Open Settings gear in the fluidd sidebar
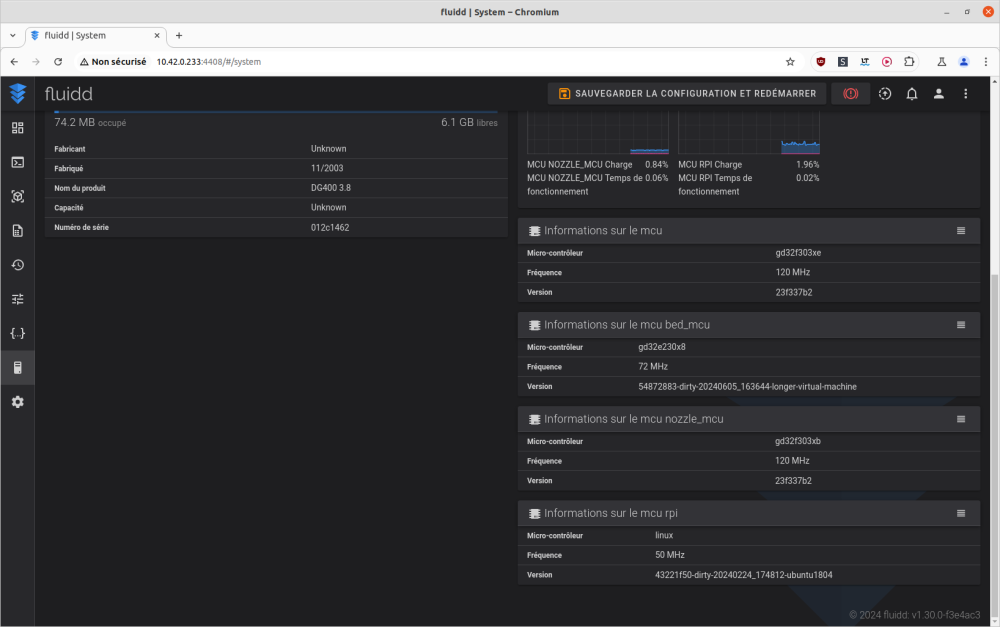This screenshot has height=627, width=1000. coord(17,402)
